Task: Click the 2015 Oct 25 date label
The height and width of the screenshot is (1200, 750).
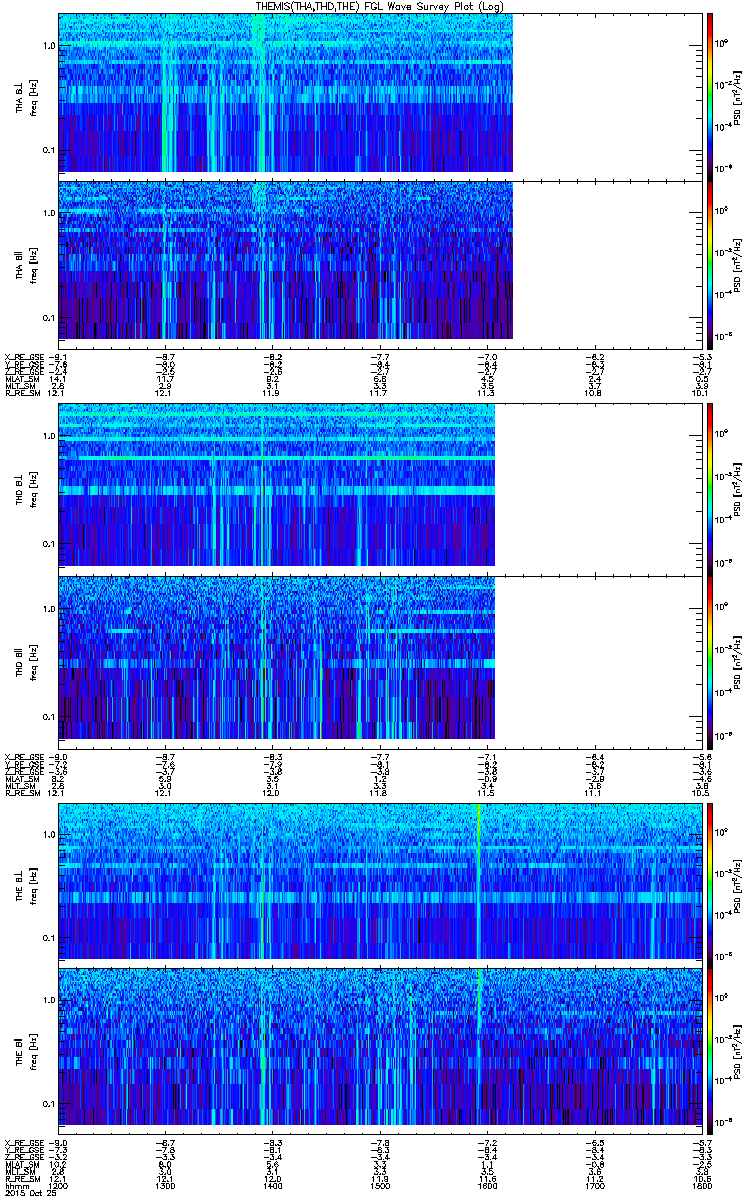Action: click(x=30, y=1192)
